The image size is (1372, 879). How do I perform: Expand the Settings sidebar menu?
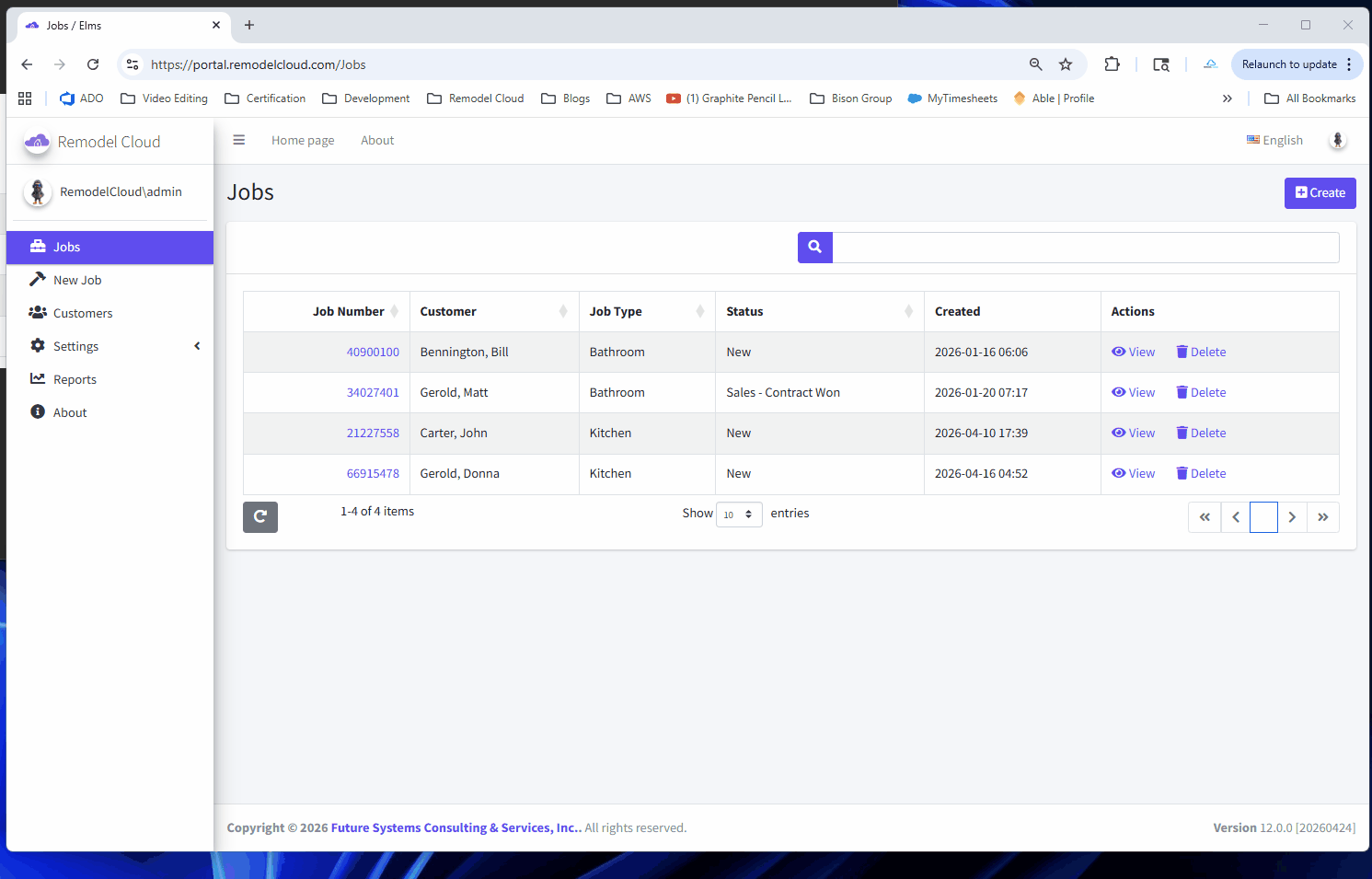coord(76,347)
